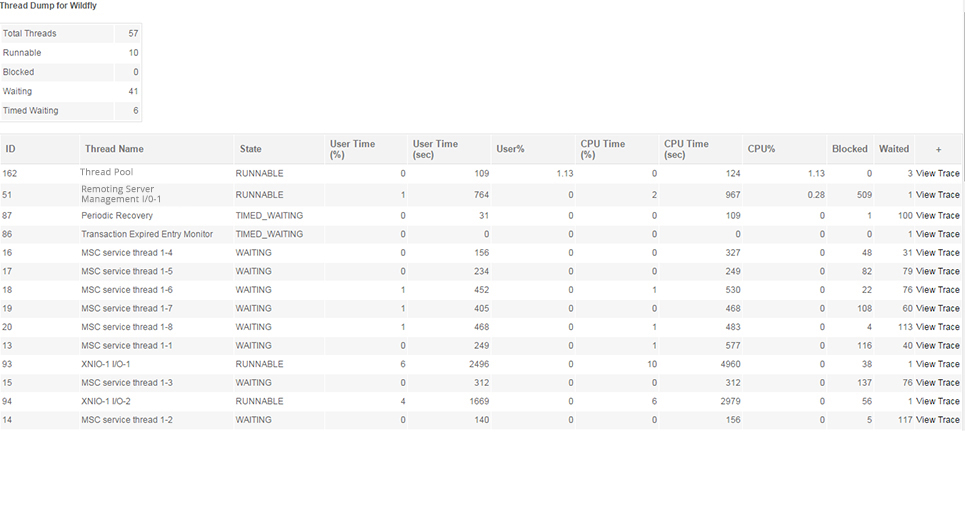Sort by State column header

point(250,149)
